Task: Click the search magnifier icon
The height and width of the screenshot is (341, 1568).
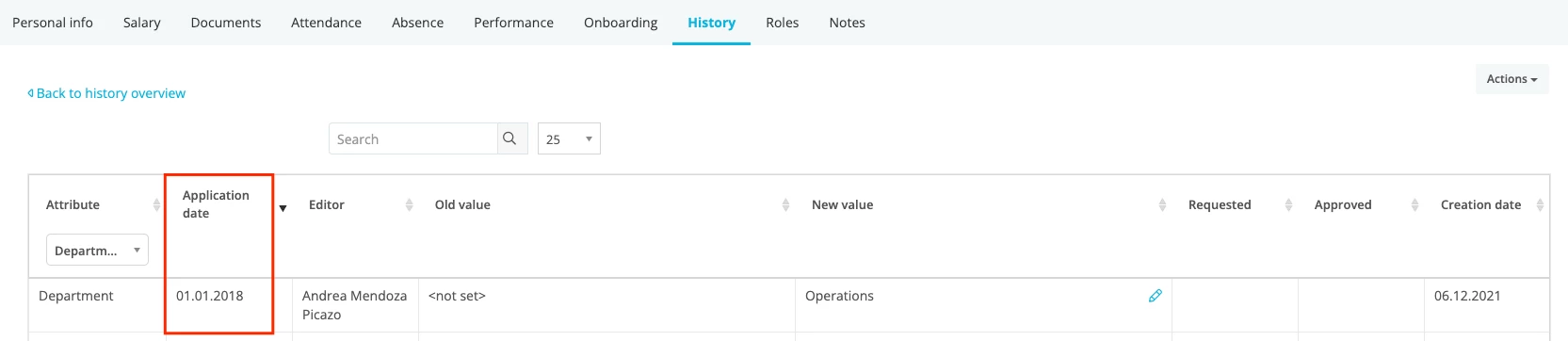Action: pyautogui.click(x=509, y=138)
